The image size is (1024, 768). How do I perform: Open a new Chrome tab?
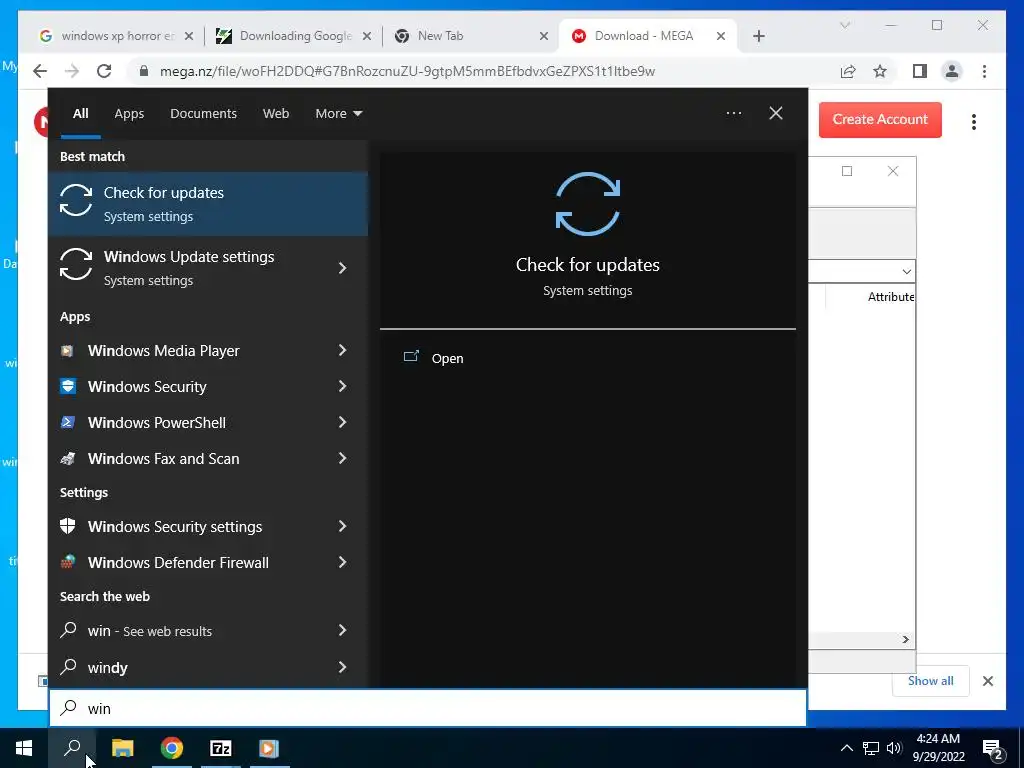759,36
